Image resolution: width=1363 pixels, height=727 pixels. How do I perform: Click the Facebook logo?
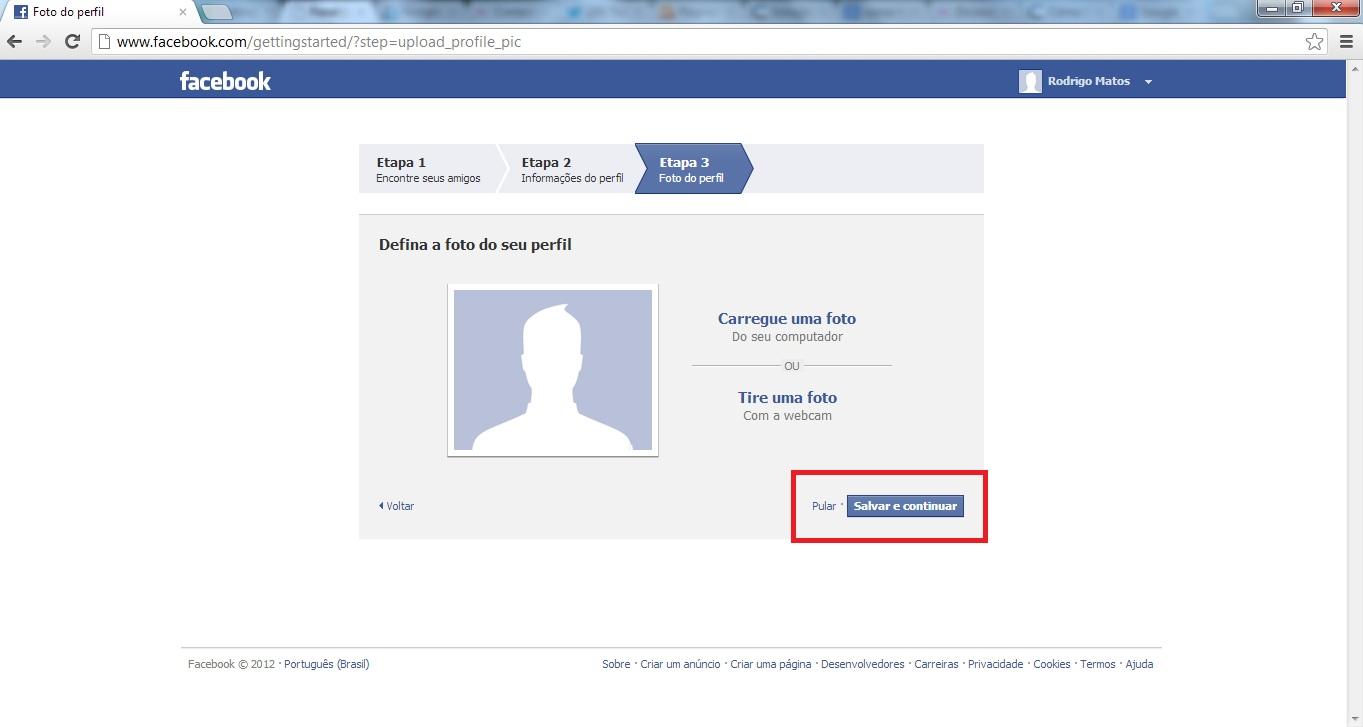(225, 81)
